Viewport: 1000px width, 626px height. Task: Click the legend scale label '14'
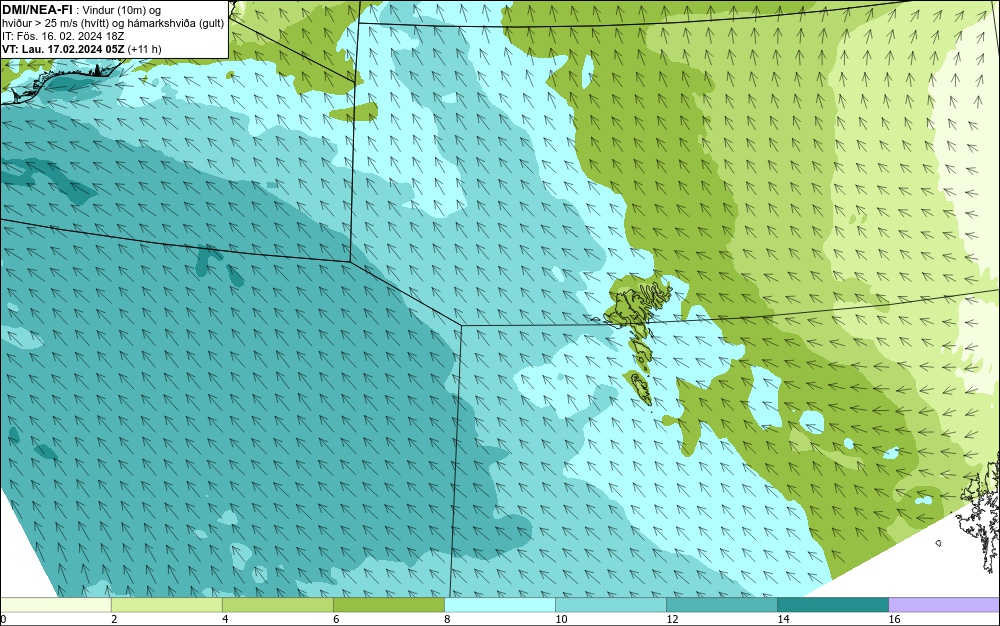coord(783,619)
